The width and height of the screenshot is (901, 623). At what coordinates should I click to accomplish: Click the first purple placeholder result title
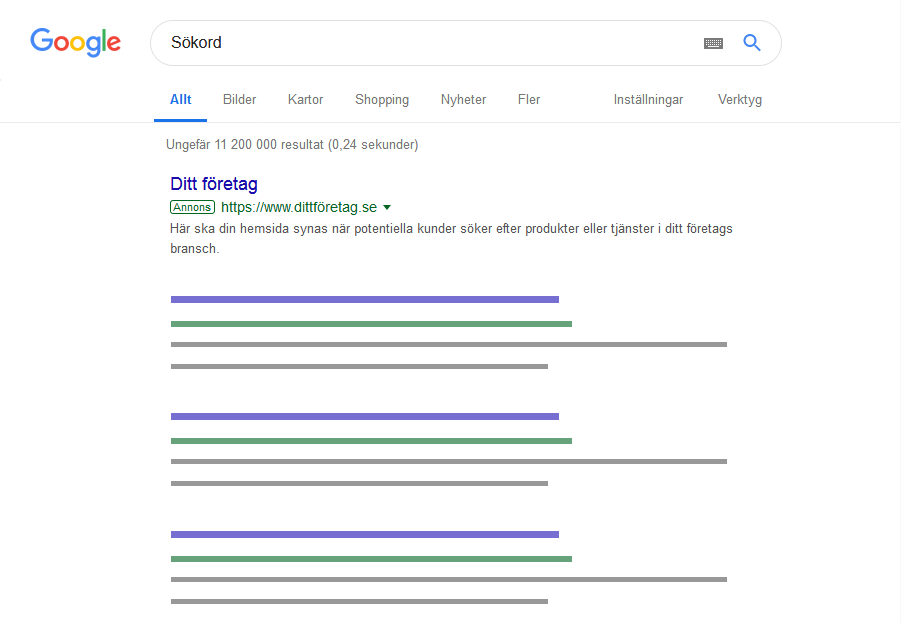point(365,299)
